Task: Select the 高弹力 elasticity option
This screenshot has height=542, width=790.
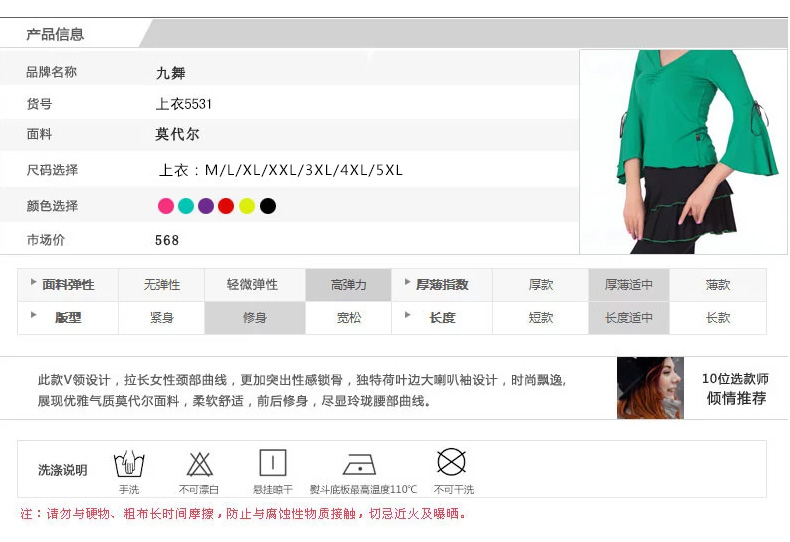Action: [349, 285]
